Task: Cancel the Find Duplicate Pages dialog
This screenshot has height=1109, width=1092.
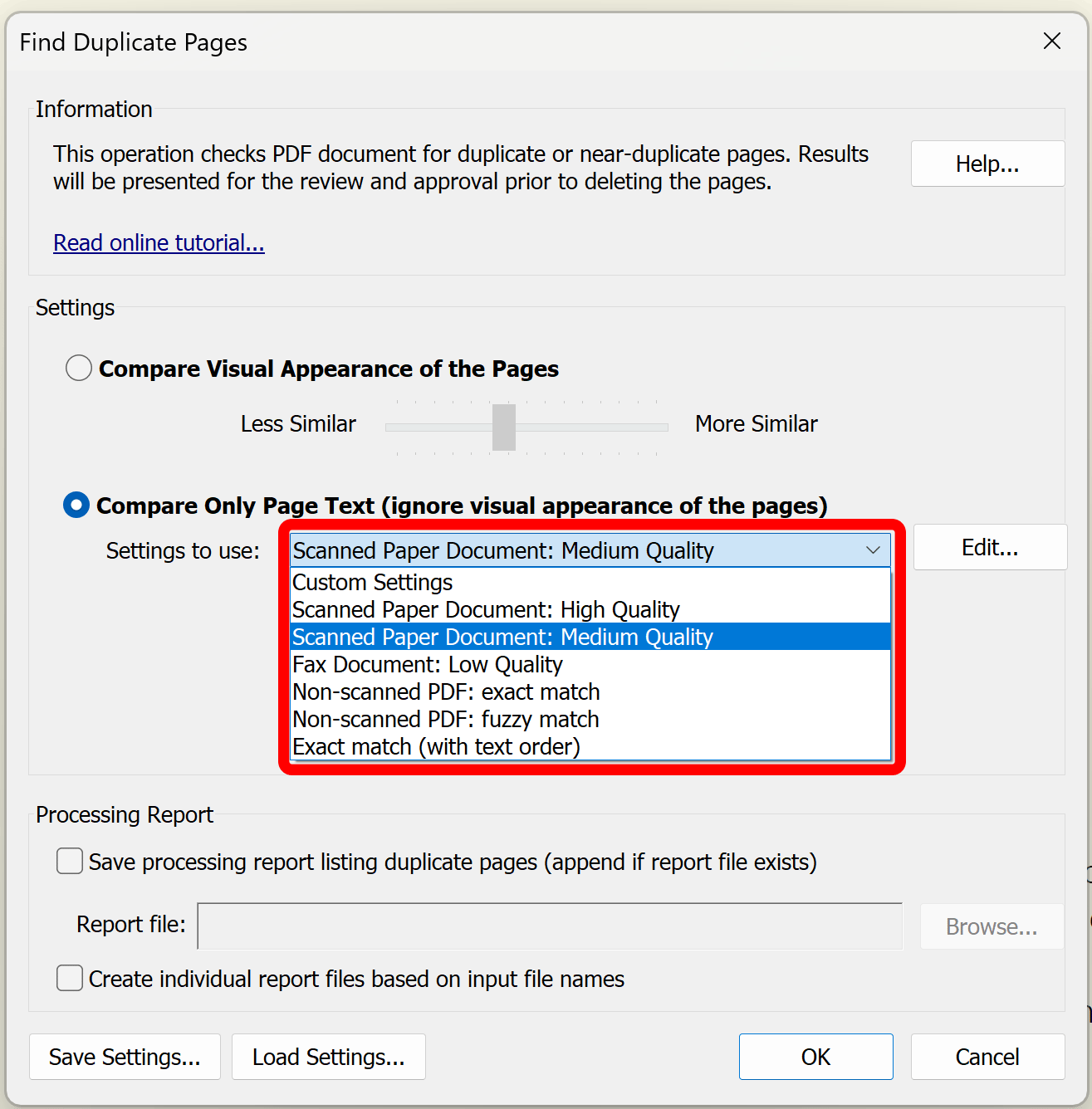Action: [x=987, y=1057]
